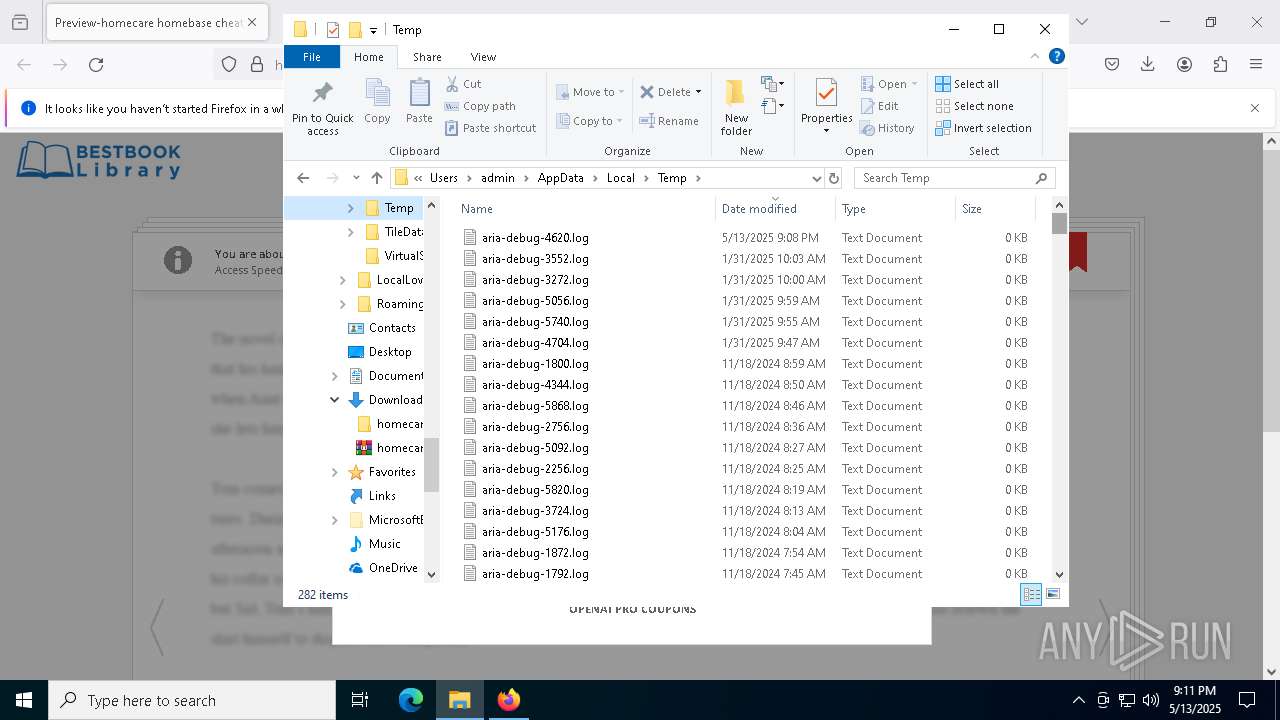
Task: Click the History ribbon command
Action: tap(887, 128)
